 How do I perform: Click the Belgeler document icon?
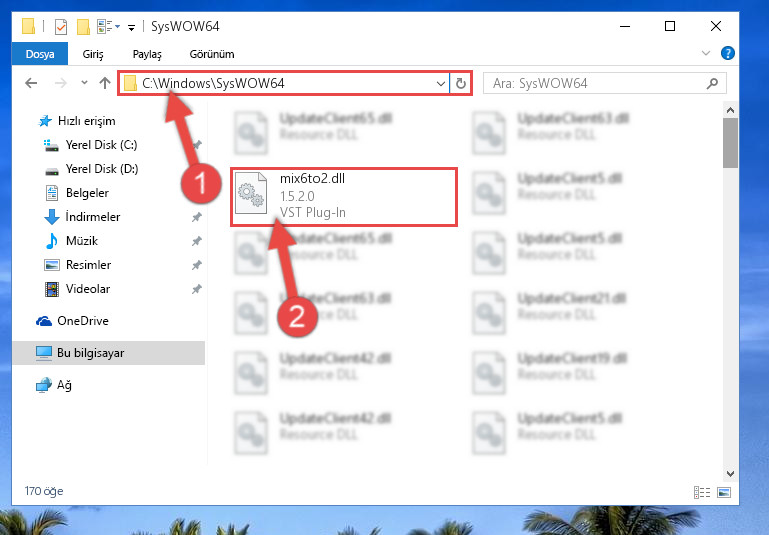pos(51,193)
